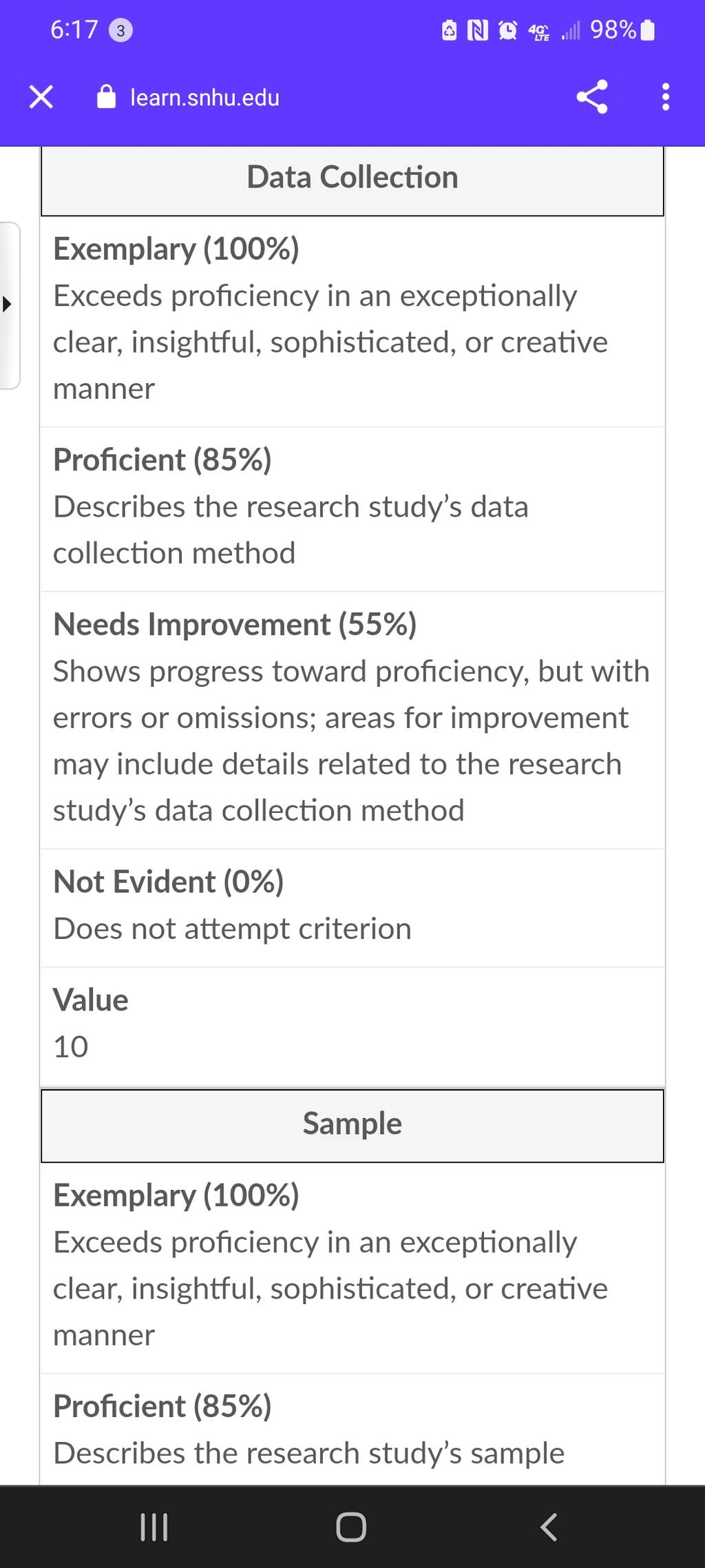Tap the Value 10 cell
The image size is (705, 1568).
tap(352, 1027)
